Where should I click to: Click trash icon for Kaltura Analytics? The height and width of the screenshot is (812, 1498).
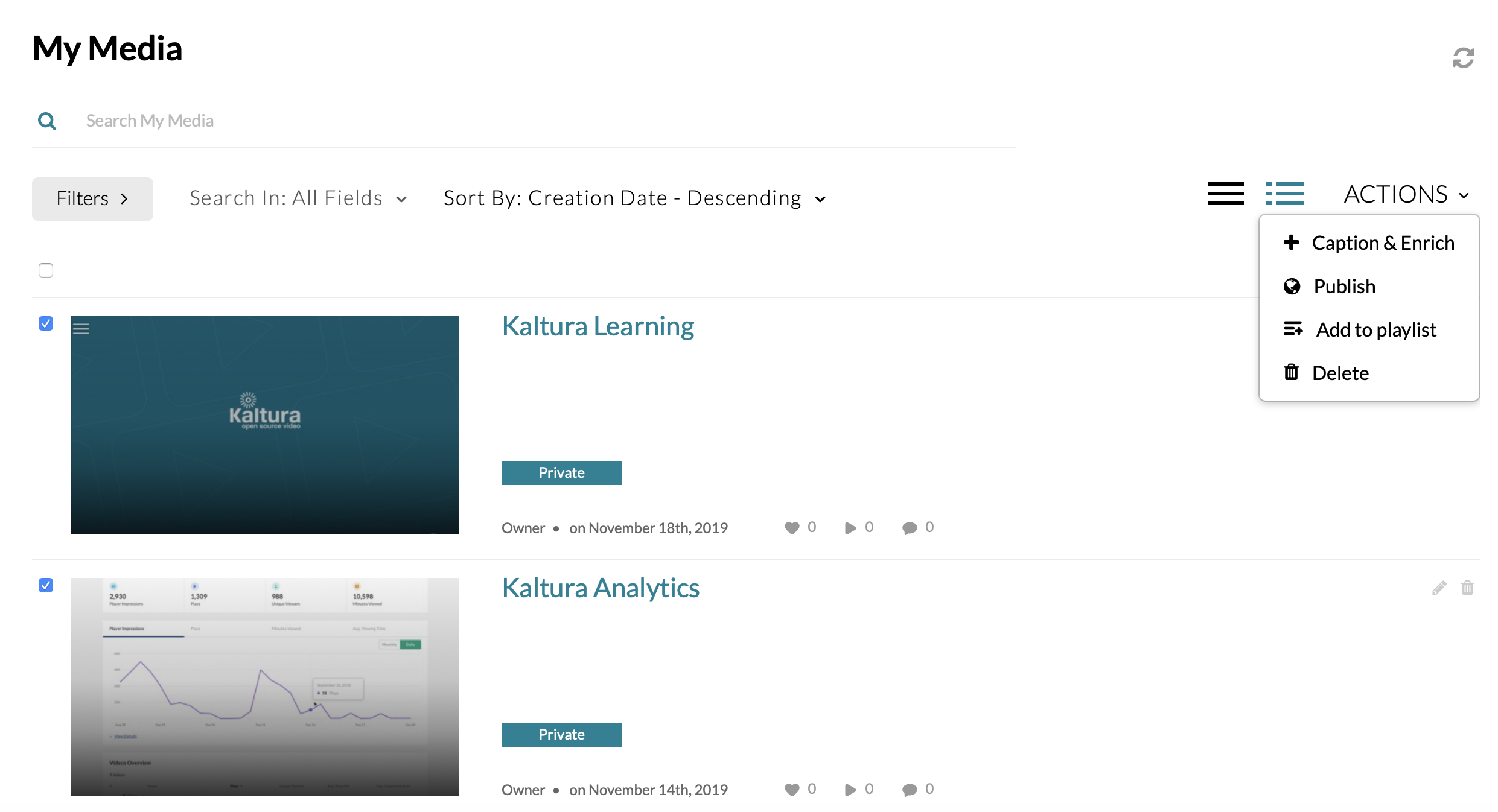1467,588
